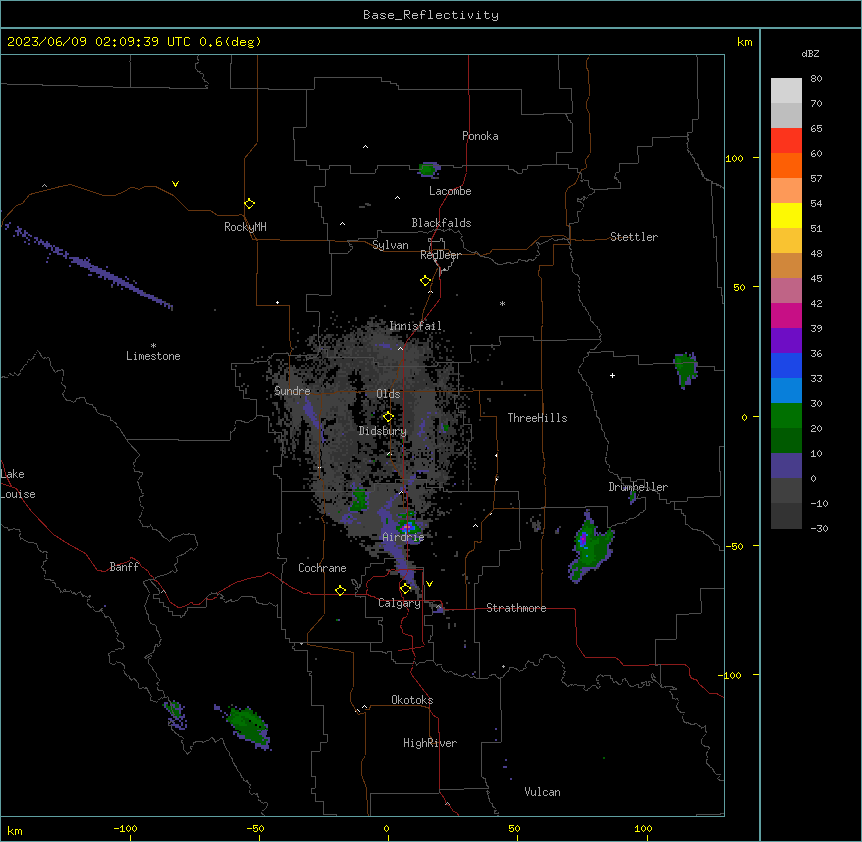Click the large green storm cell south of Drumheller
This screenshot has width=862, height=842.
pos(590,547)
